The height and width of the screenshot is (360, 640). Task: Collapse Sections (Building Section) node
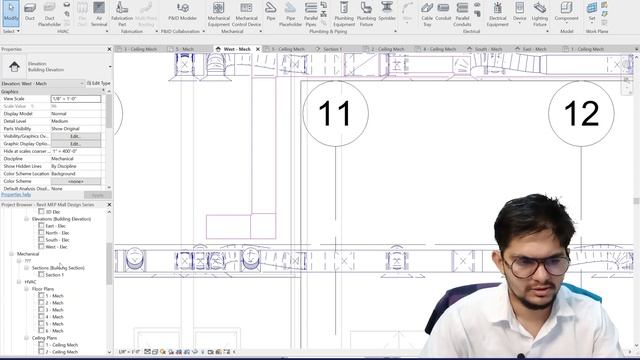[27, 268]
